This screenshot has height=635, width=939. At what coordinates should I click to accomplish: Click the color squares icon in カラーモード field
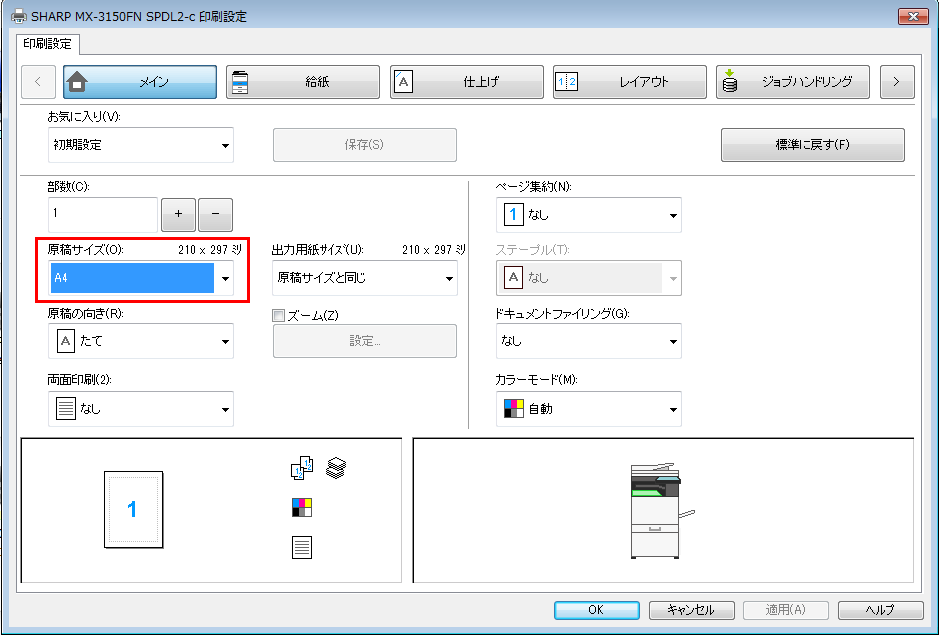point(514,409)
